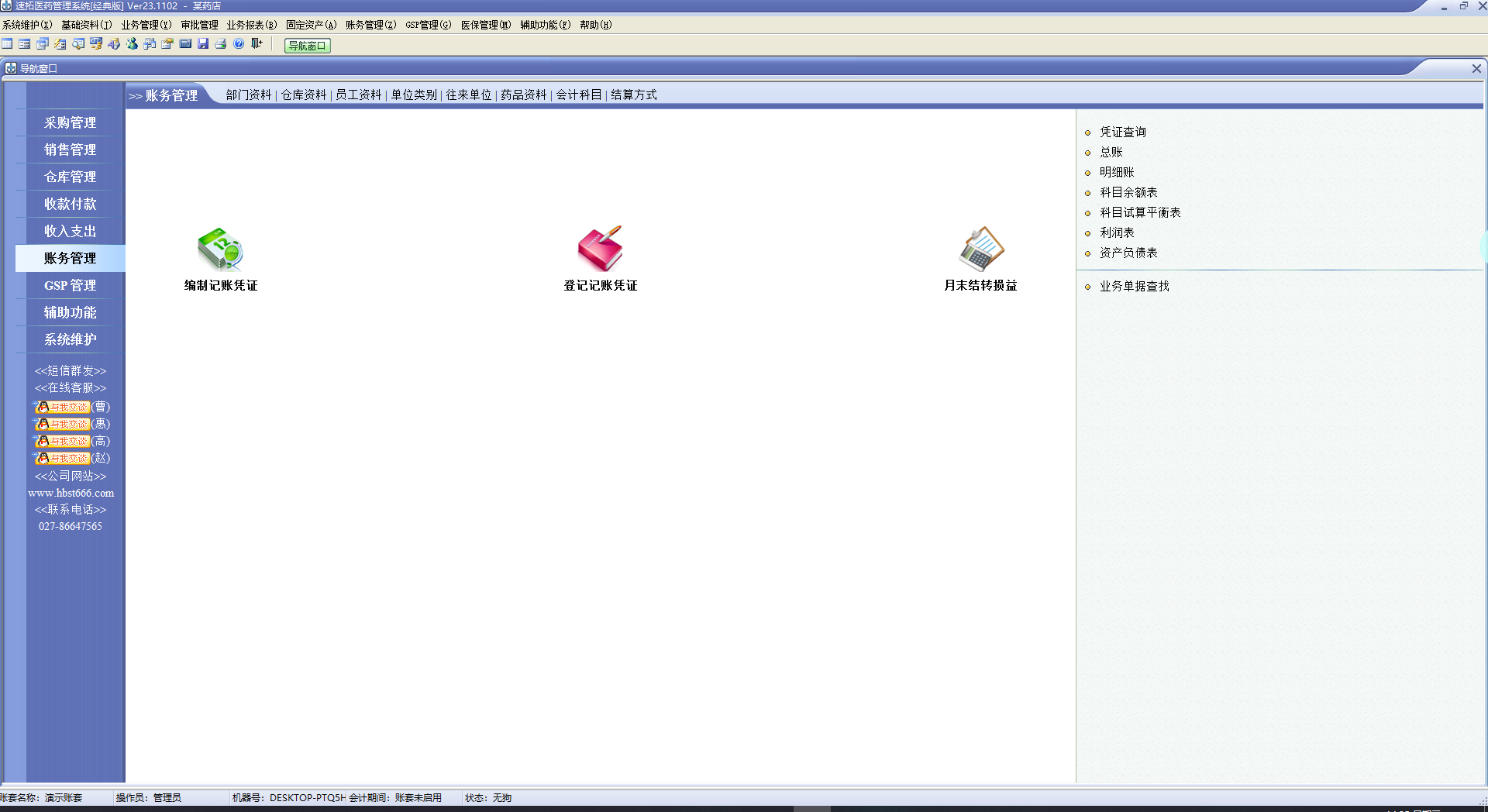Click 与我交谈 QQ icon for 赵
The height and width of the screenshot is (812, 1488).
click(x=63, y=458)
